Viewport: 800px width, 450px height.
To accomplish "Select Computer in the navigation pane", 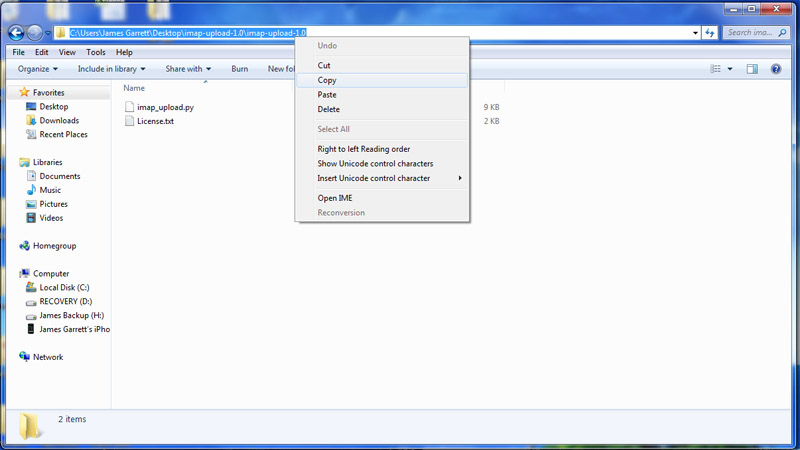I will click(x=51, y=273).
